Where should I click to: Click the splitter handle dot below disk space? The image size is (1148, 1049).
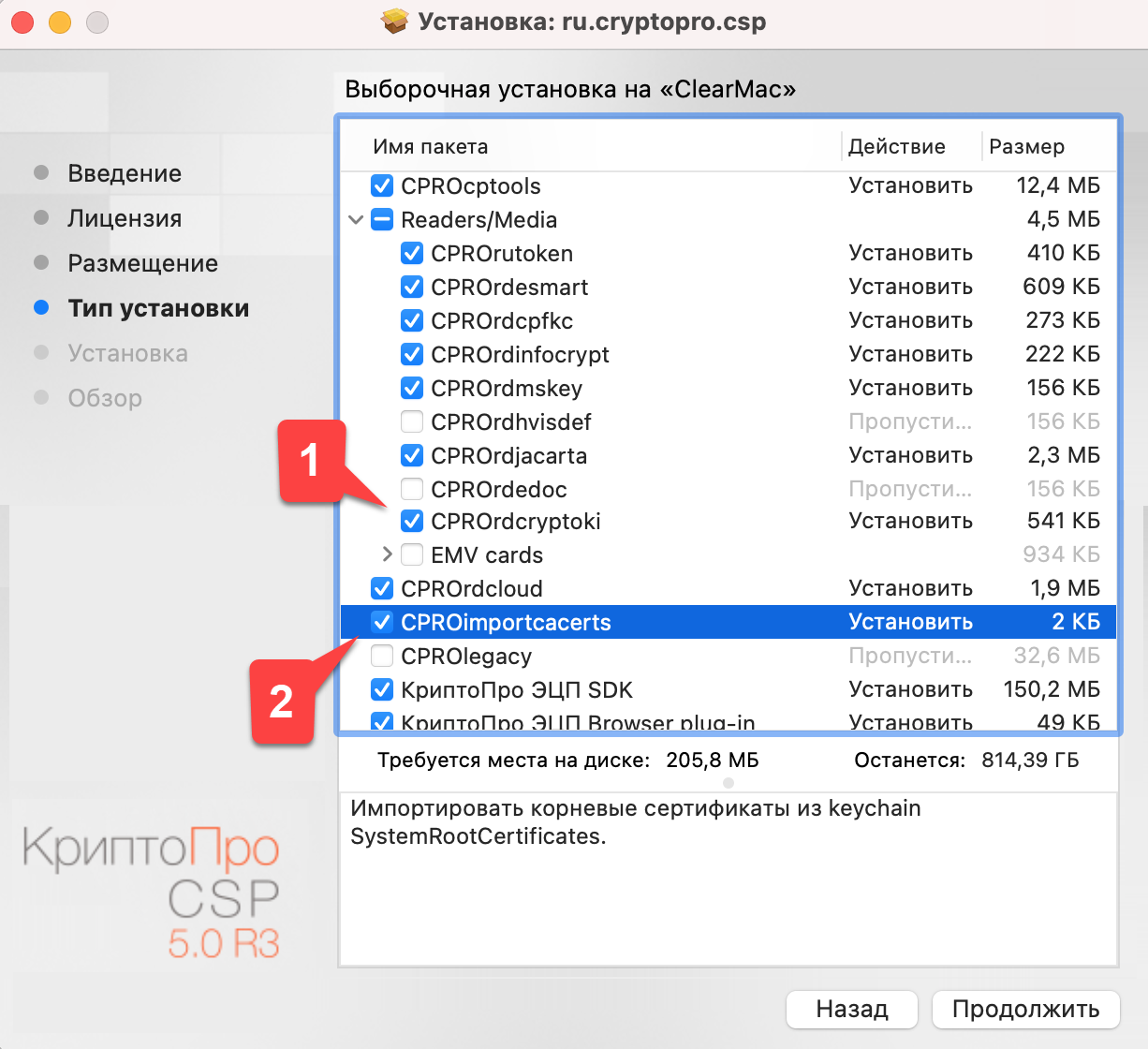point(729,783)
